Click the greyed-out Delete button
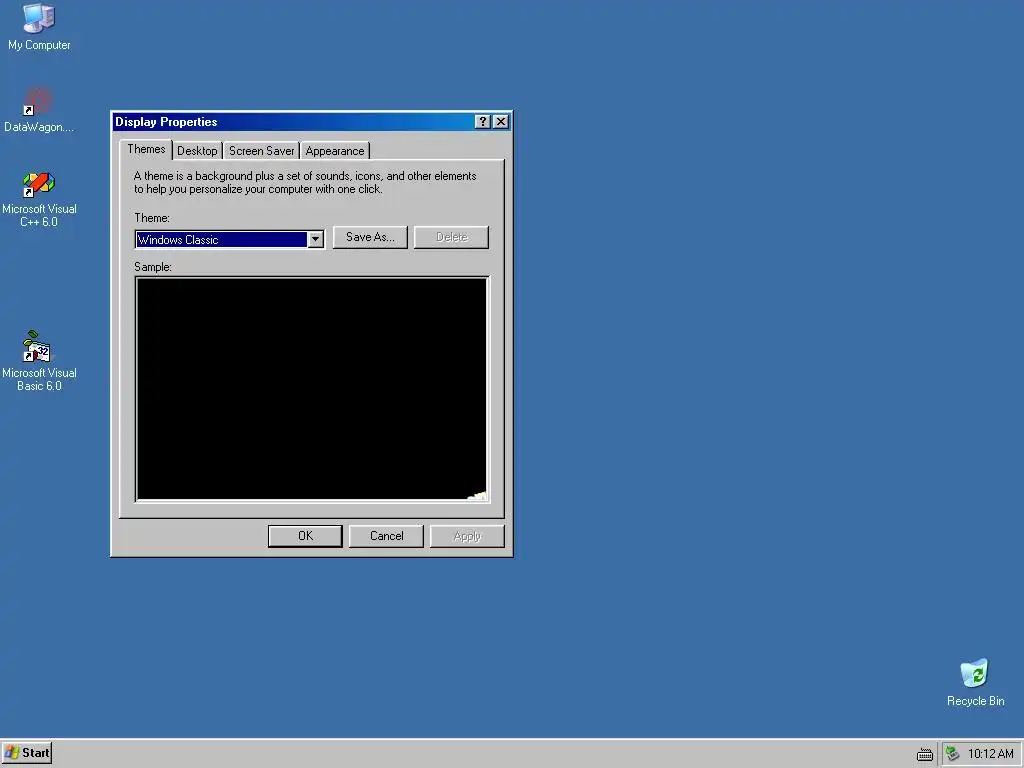 point(451,237)
